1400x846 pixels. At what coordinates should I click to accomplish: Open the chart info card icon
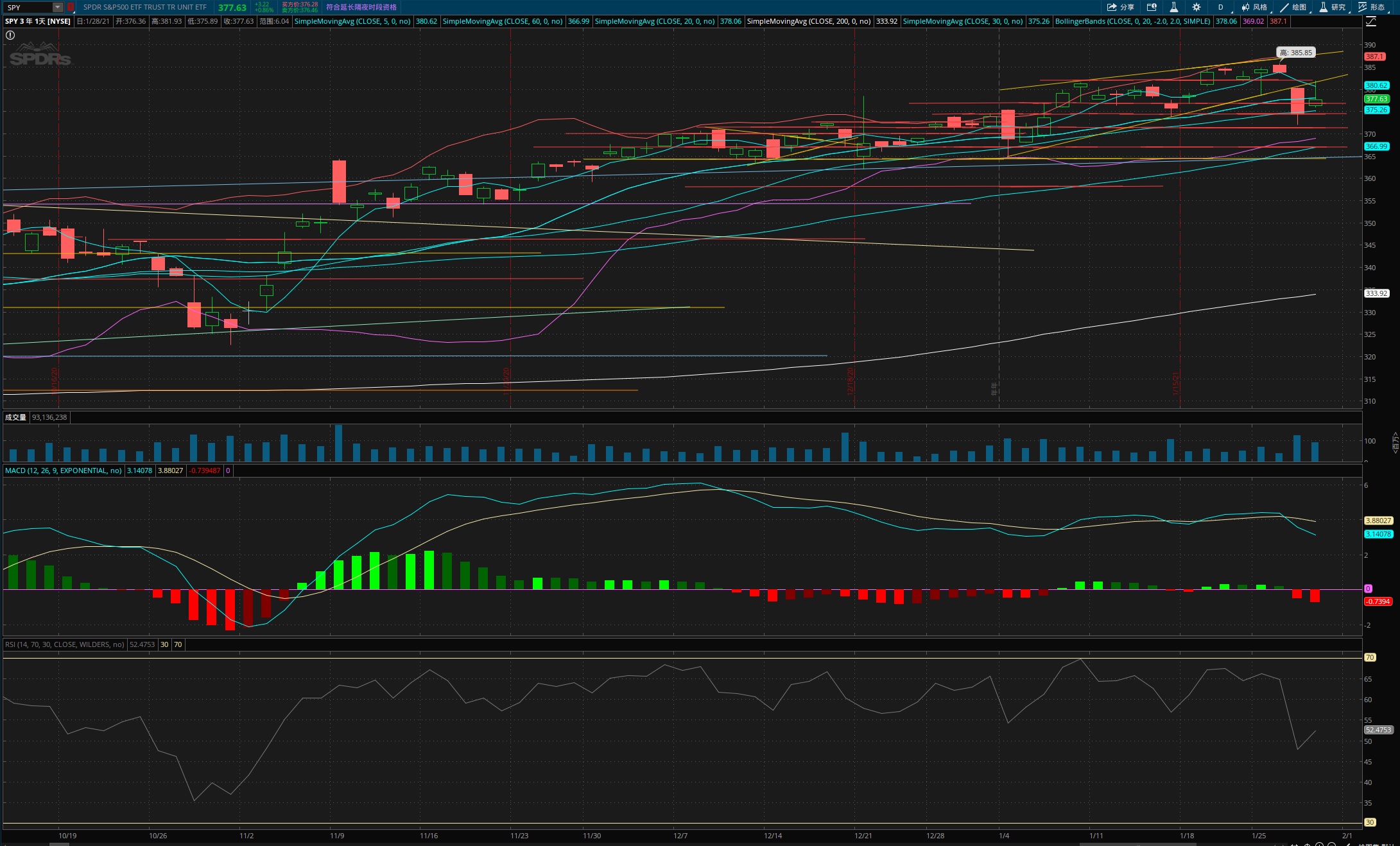[x=1152, y=7]
